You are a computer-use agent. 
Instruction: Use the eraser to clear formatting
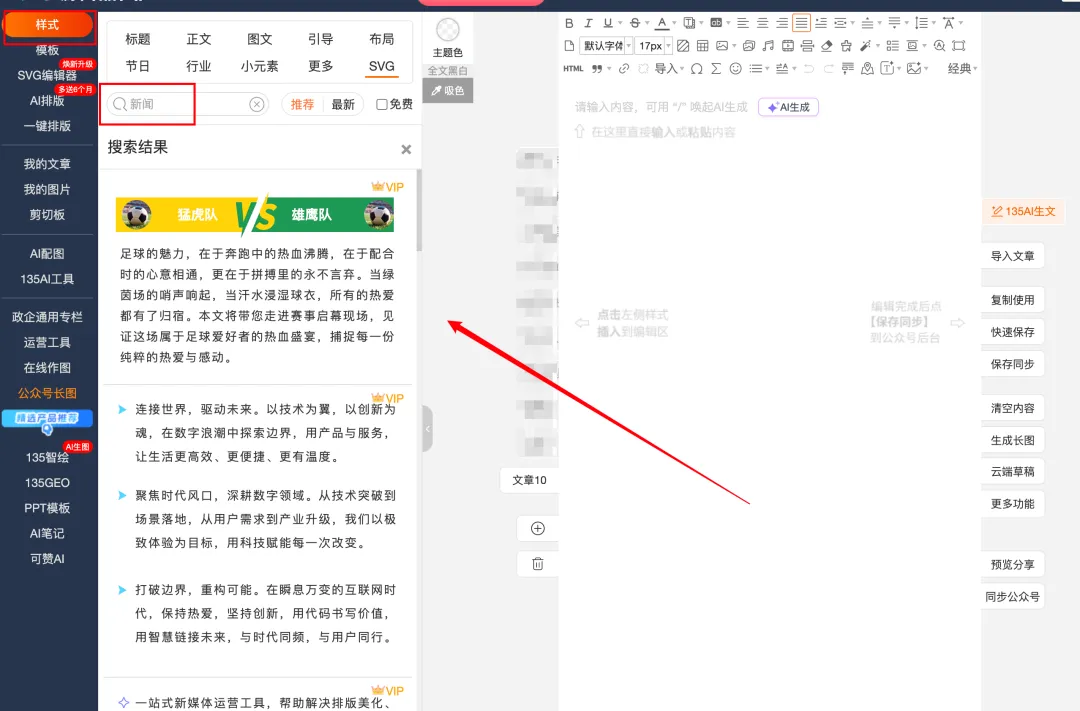827,46
